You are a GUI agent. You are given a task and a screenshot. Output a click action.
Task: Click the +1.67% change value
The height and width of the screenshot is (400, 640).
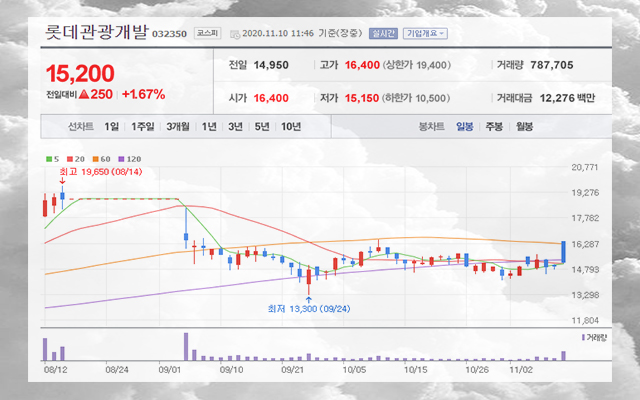click(x=144, y=94)
